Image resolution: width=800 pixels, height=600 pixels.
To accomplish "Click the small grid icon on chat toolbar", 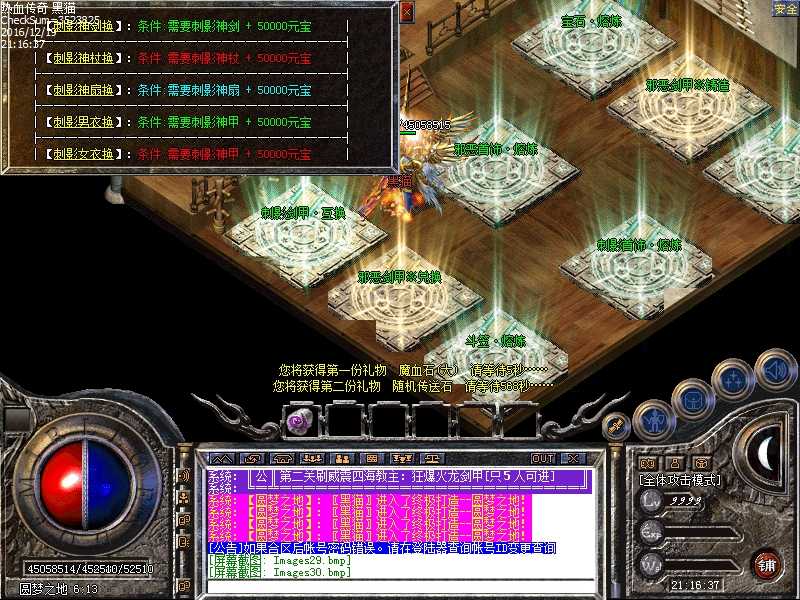I will pyautogui.click(x=372, y=459).
